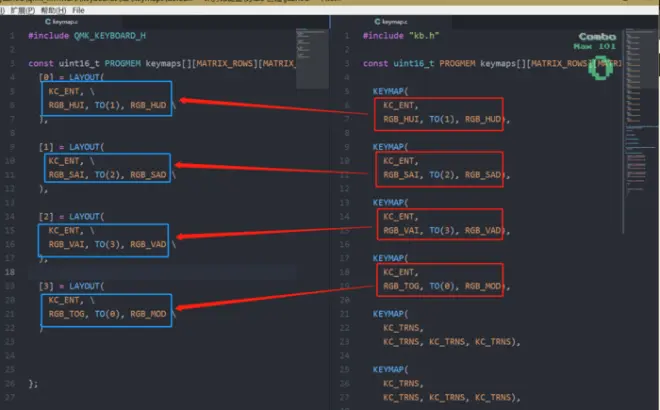Screen dimensions: 660x410
Task: Click TO(1) in the left editor
Action: (x=107, y=105)
